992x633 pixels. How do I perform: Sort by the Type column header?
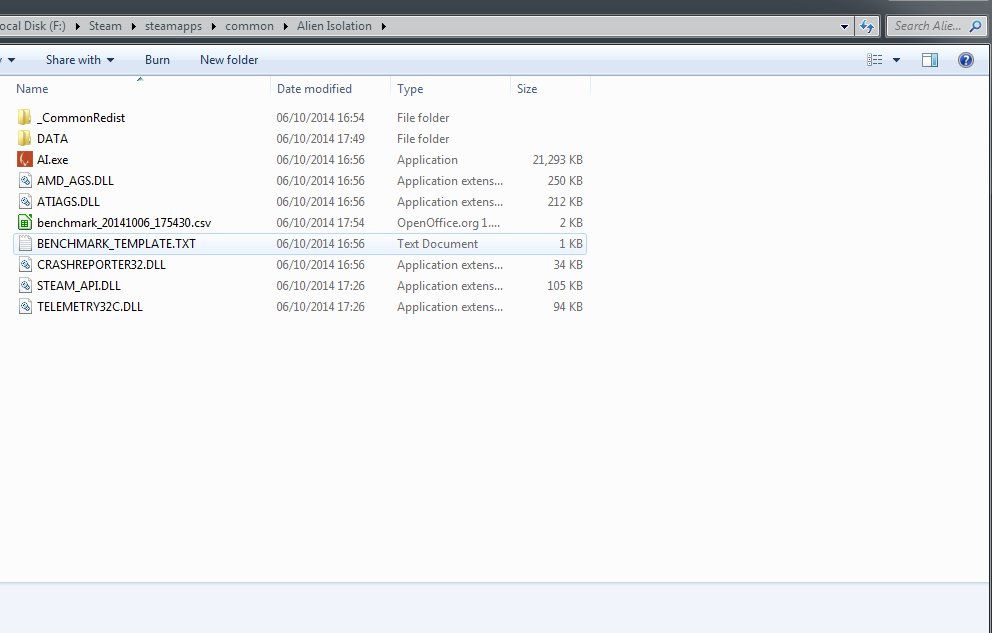pyautogui.click(x=410, y=89)
